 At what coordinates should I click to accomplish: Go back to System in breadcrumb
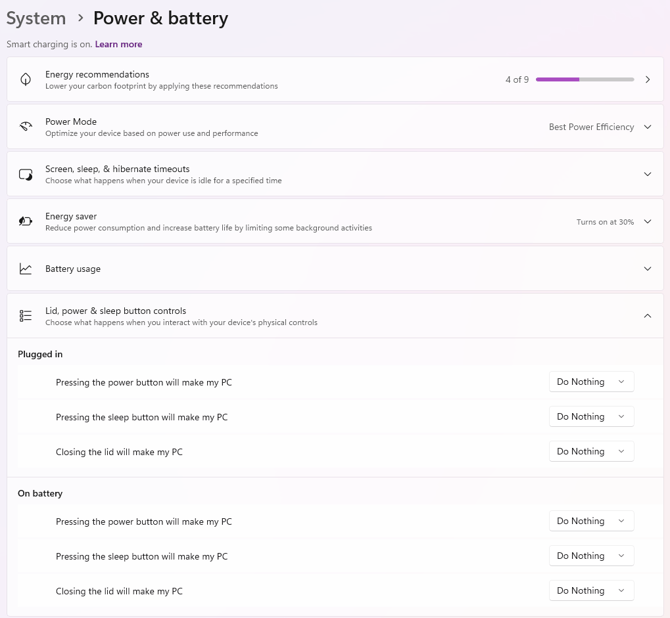pyautogui.click(x=36, y=18)
